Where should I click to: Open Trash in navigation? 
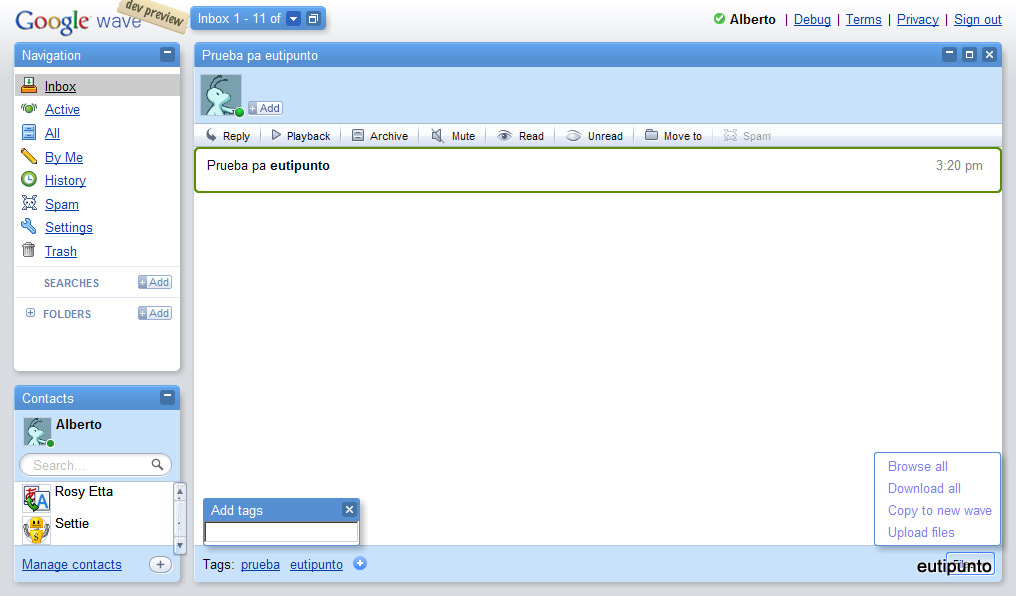[61, 251]
